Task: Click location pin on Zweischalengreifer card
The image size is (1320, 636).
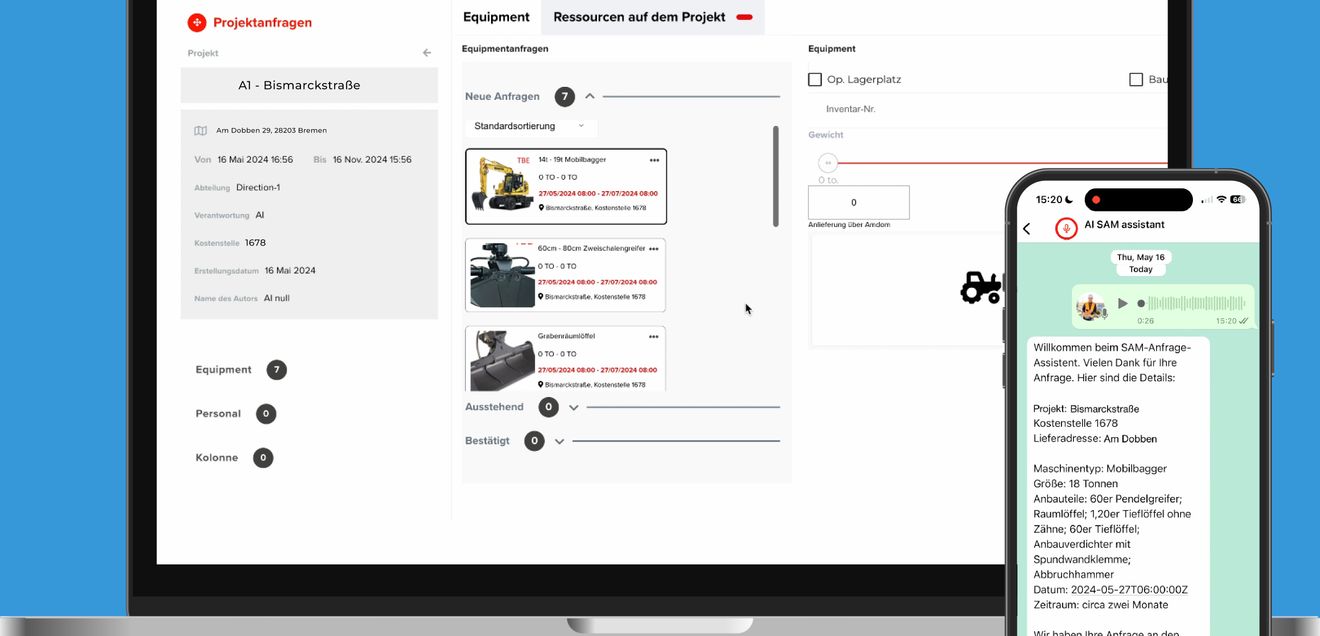Action: (x=541, y=296)
